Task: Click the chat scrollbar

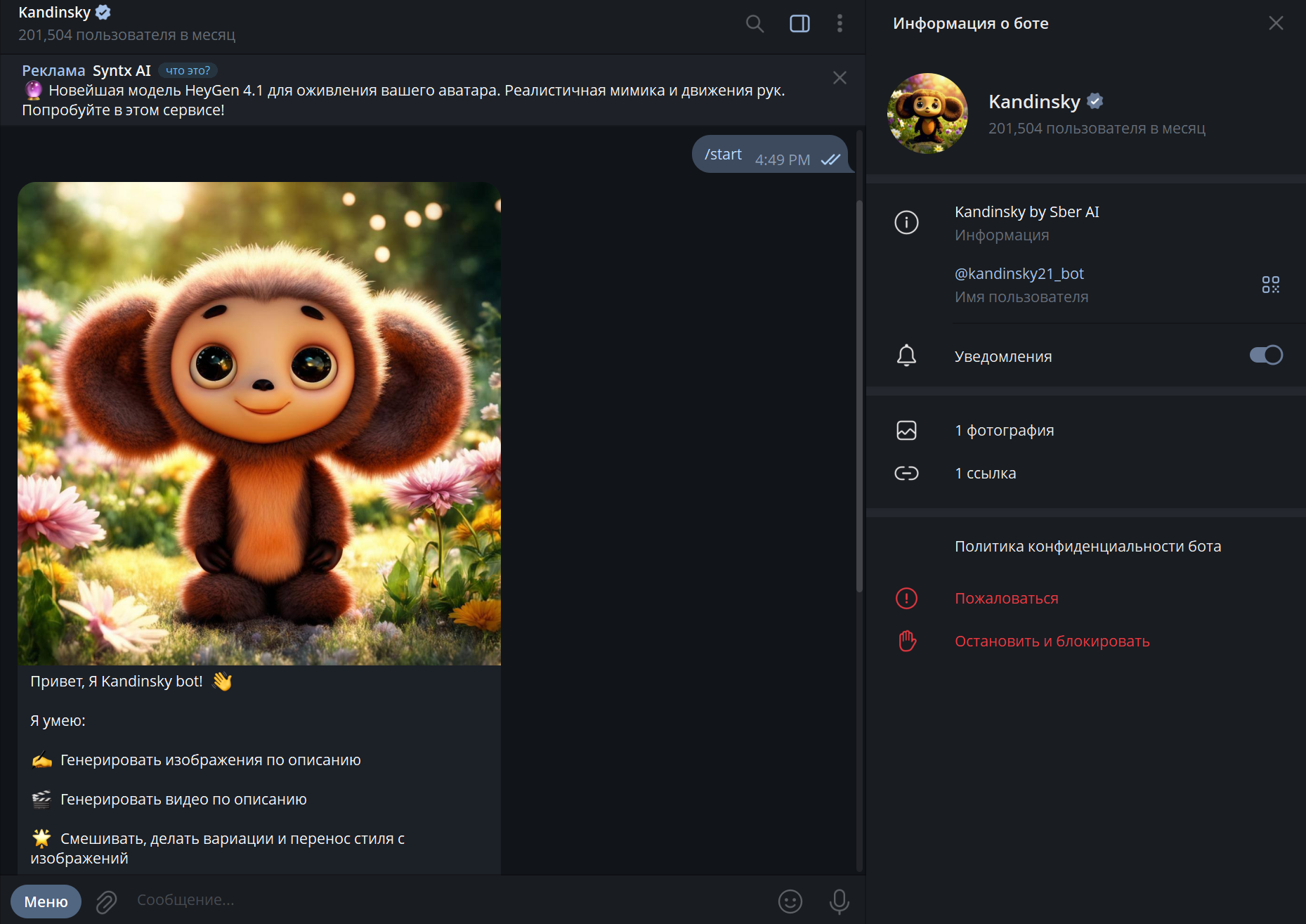Action: [859, 395]
